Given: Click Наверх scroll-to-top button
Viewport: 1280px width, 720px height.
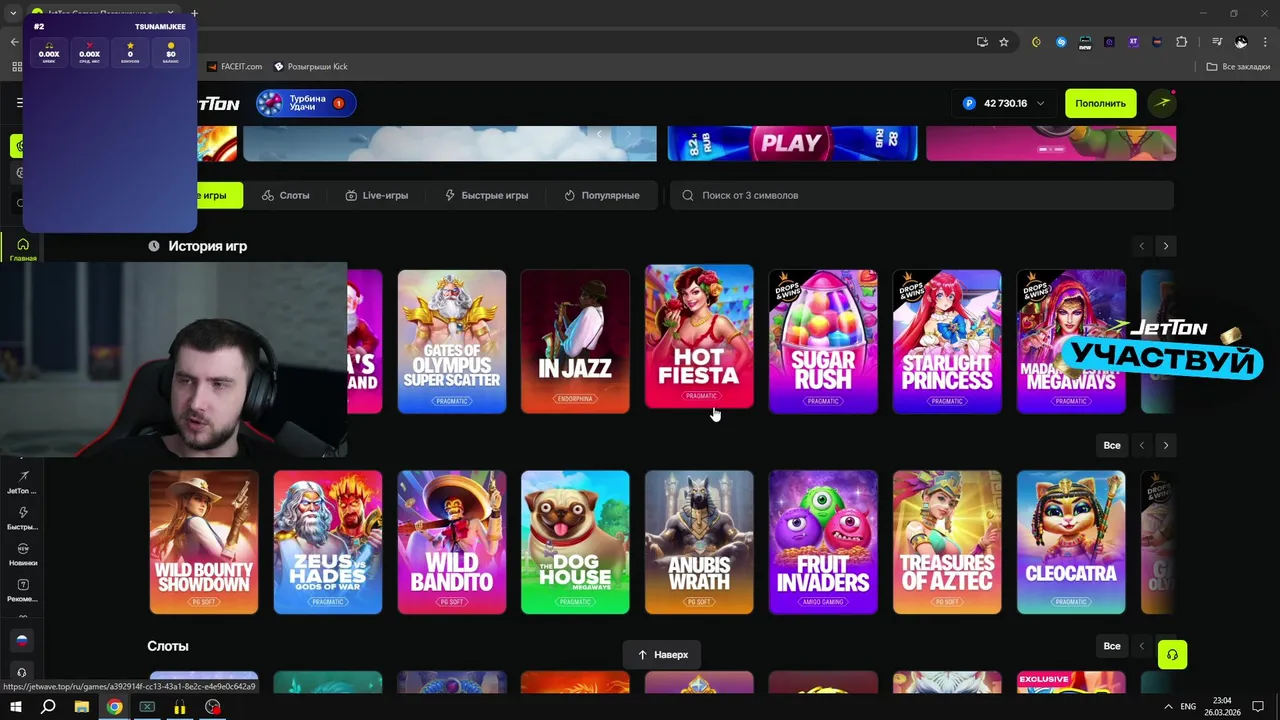Looking at the screenshot, I should pyautogui.click(x=662, y=655).
